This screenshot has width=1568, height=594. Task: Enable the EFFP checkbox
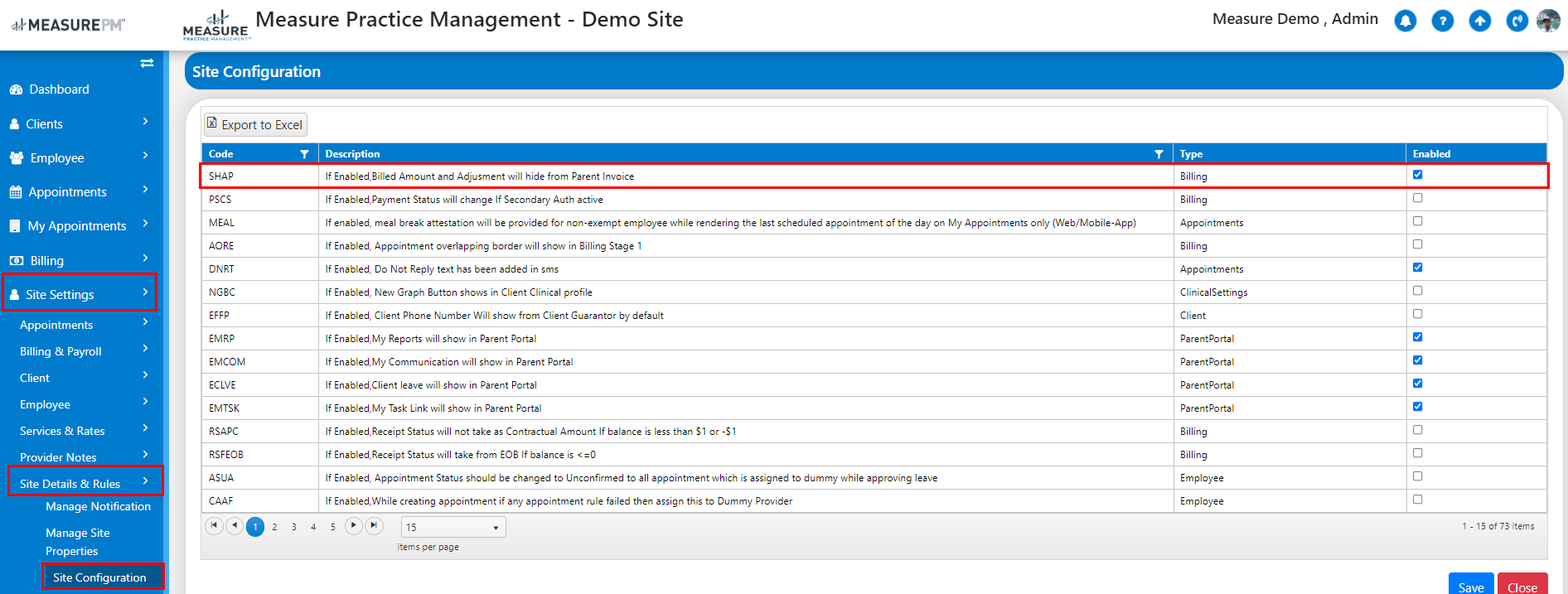coord(1418,314)
